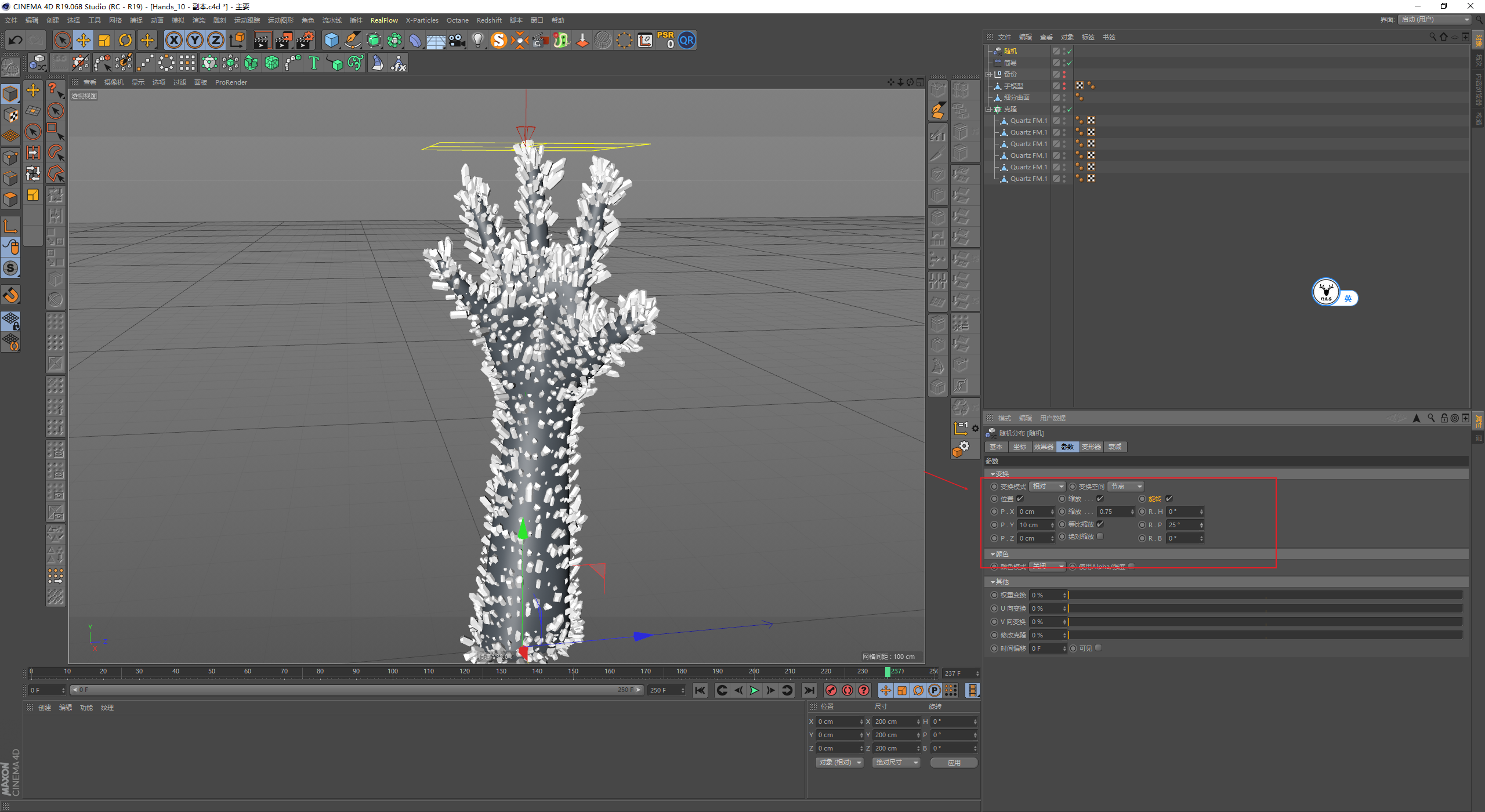Add a light object
Image resolution: width=1485 pixels, height=812 pixels.
coord(477,40)
